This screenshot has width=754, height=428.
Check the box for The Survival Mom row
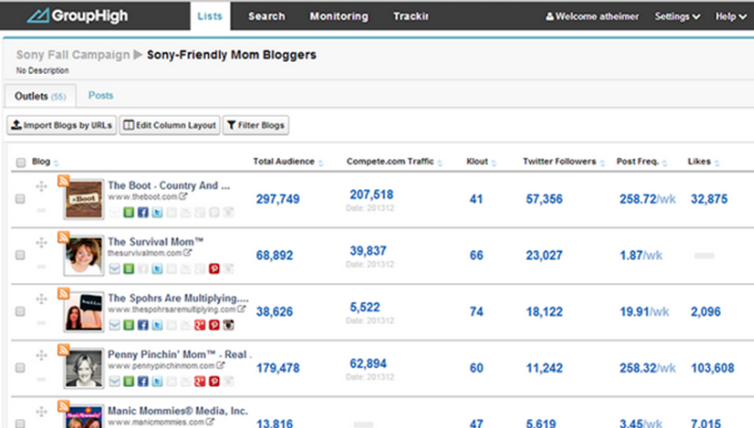(20, 254)
